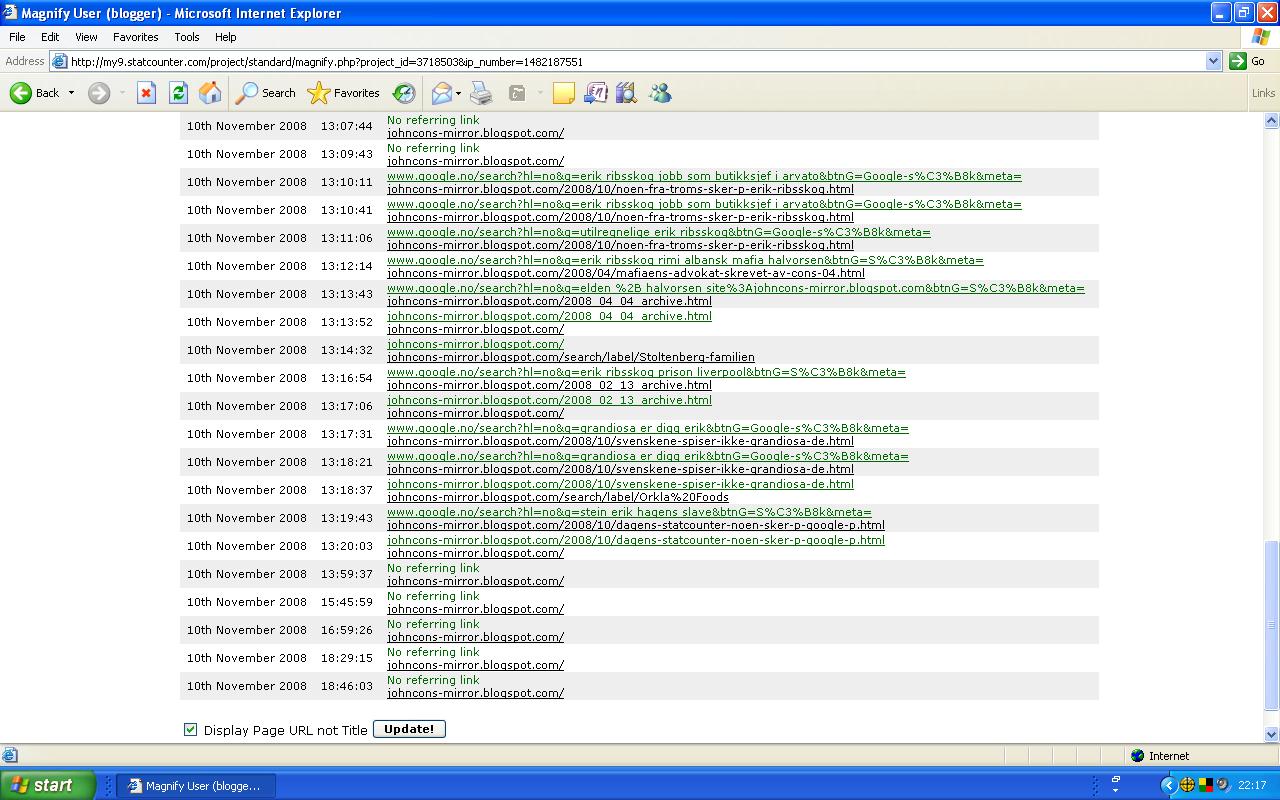This screenshot has height=800, width=1280.
Task: Open the search/label/Stoltenberg-familien page link
Action: pos(571,357)
